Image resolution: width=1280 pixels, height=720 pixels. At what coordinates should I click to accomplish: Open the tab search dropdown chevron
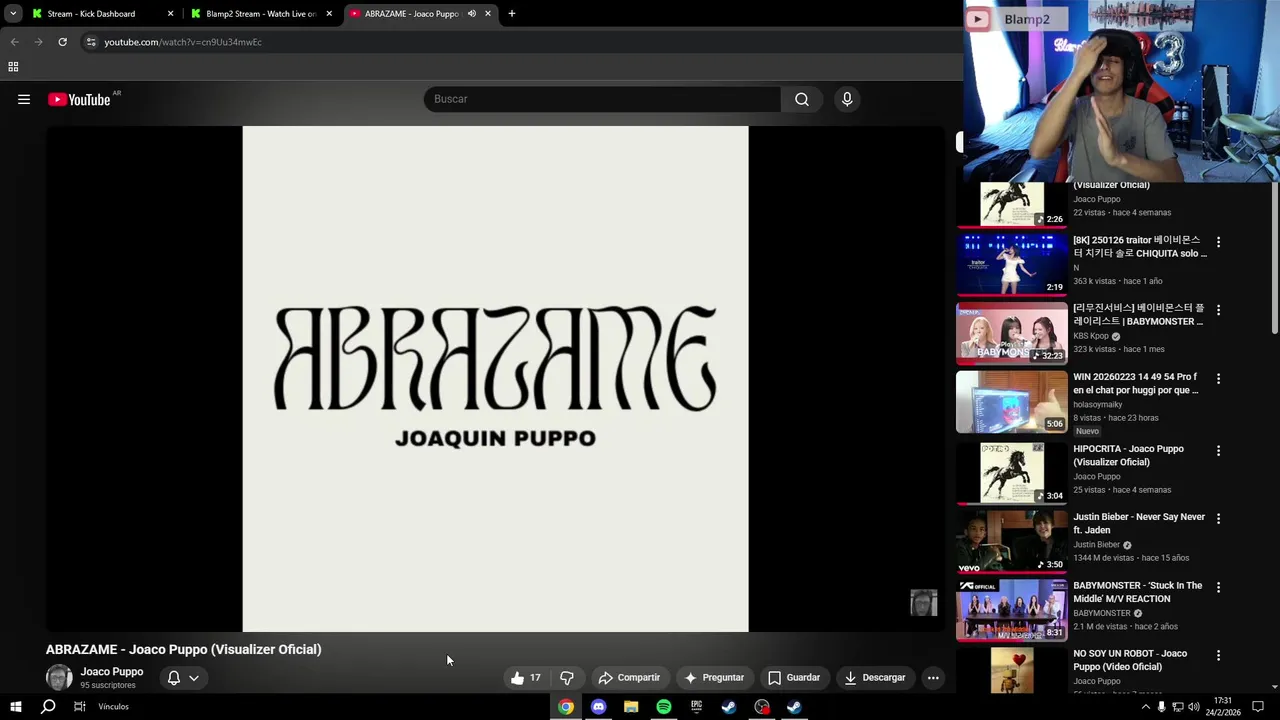coord(13,14)
